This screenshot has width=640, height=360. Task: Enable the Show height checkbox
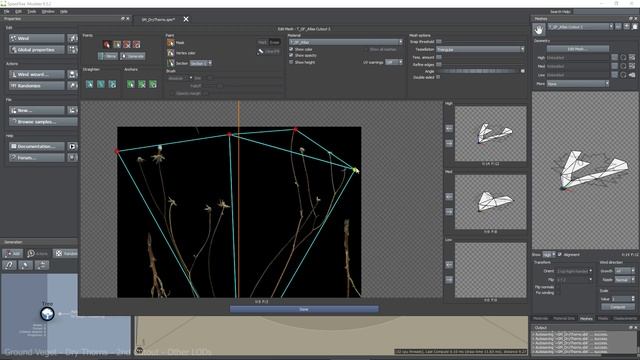291,62
